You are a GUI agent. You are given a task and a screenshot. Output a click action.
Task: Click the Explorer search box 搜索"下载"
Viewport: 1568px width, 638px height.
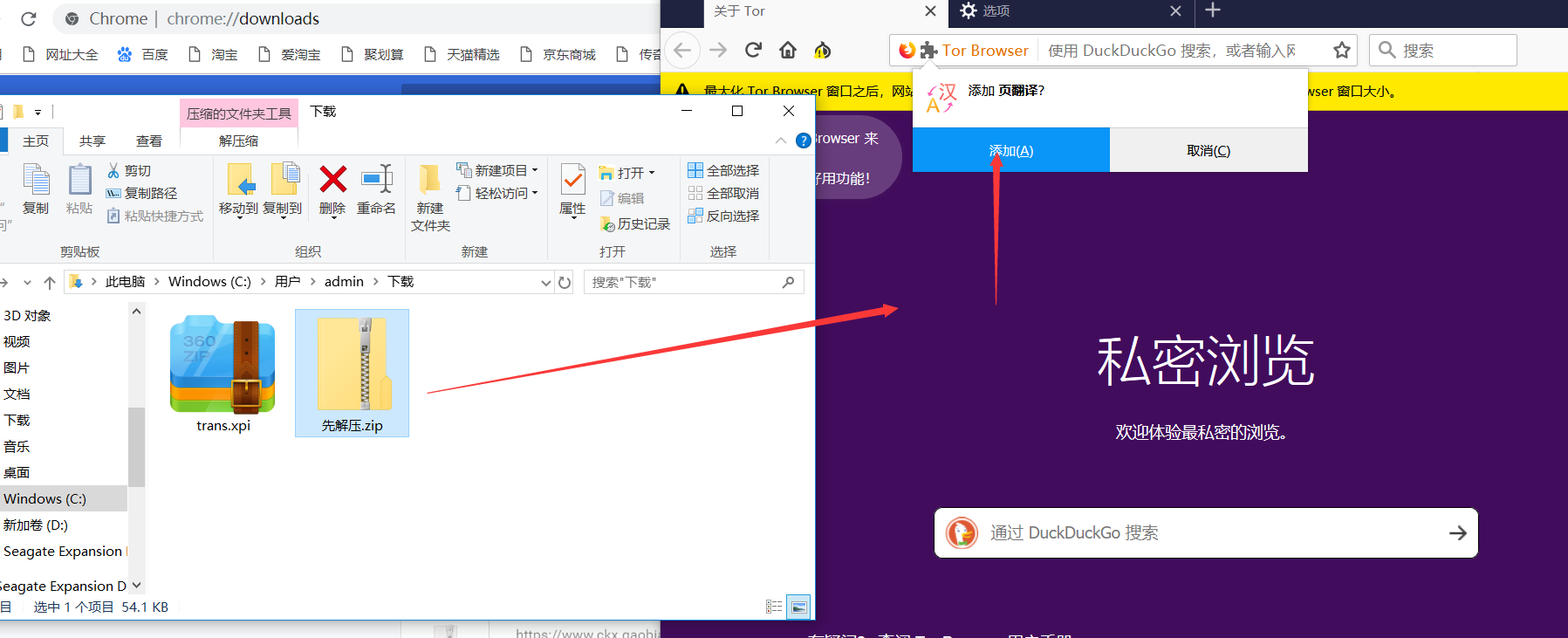point(694,282)
